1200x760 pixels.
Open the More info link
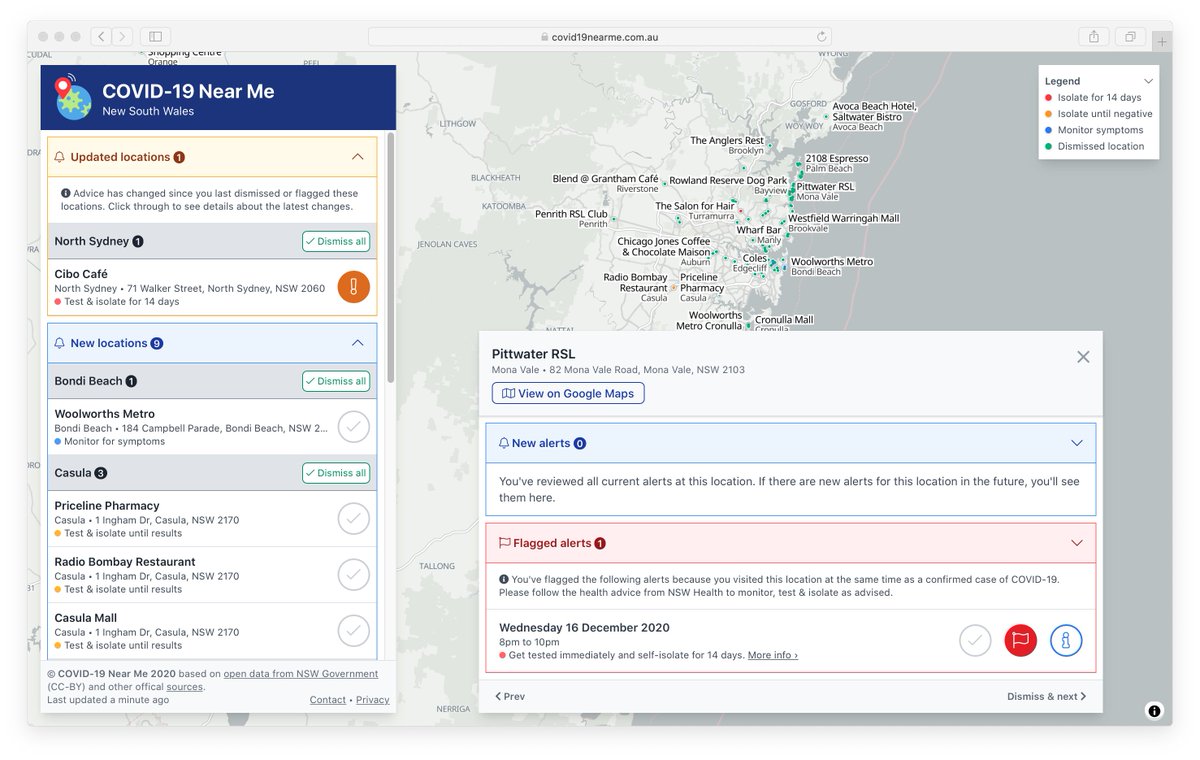[772, 655]
